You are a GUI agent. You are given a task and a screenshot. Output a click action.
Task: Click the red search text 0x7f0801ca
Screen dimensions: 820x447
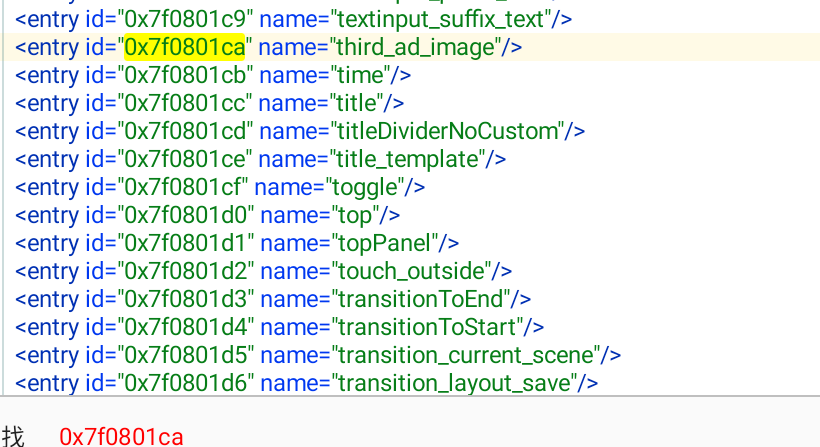click(121, 436)
